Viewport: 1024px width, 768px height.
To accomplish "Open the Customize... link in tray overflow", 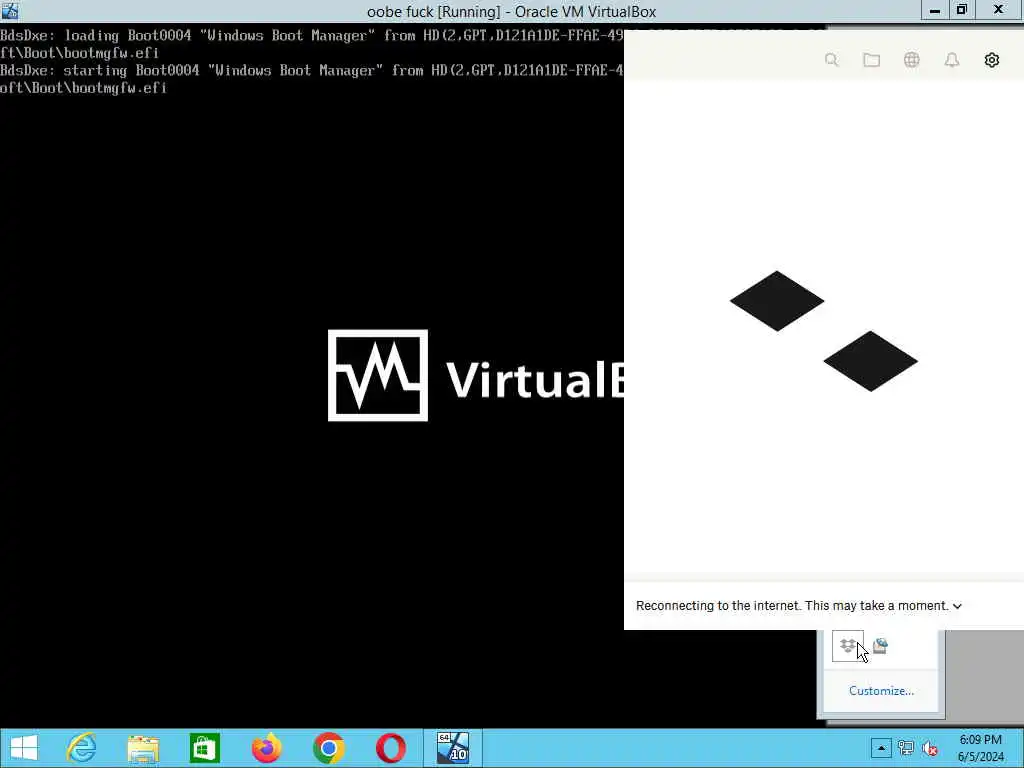I will [x=881, y=691].
